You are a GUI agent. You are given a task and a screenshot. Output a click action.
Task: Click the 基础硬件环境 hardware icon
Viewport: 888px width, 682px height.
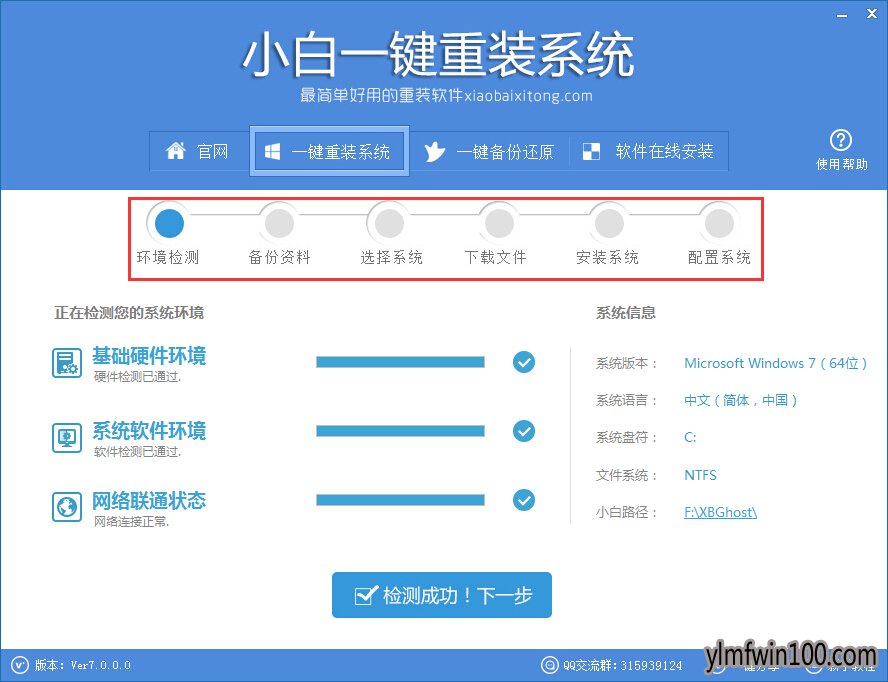(x=67, y=363)
